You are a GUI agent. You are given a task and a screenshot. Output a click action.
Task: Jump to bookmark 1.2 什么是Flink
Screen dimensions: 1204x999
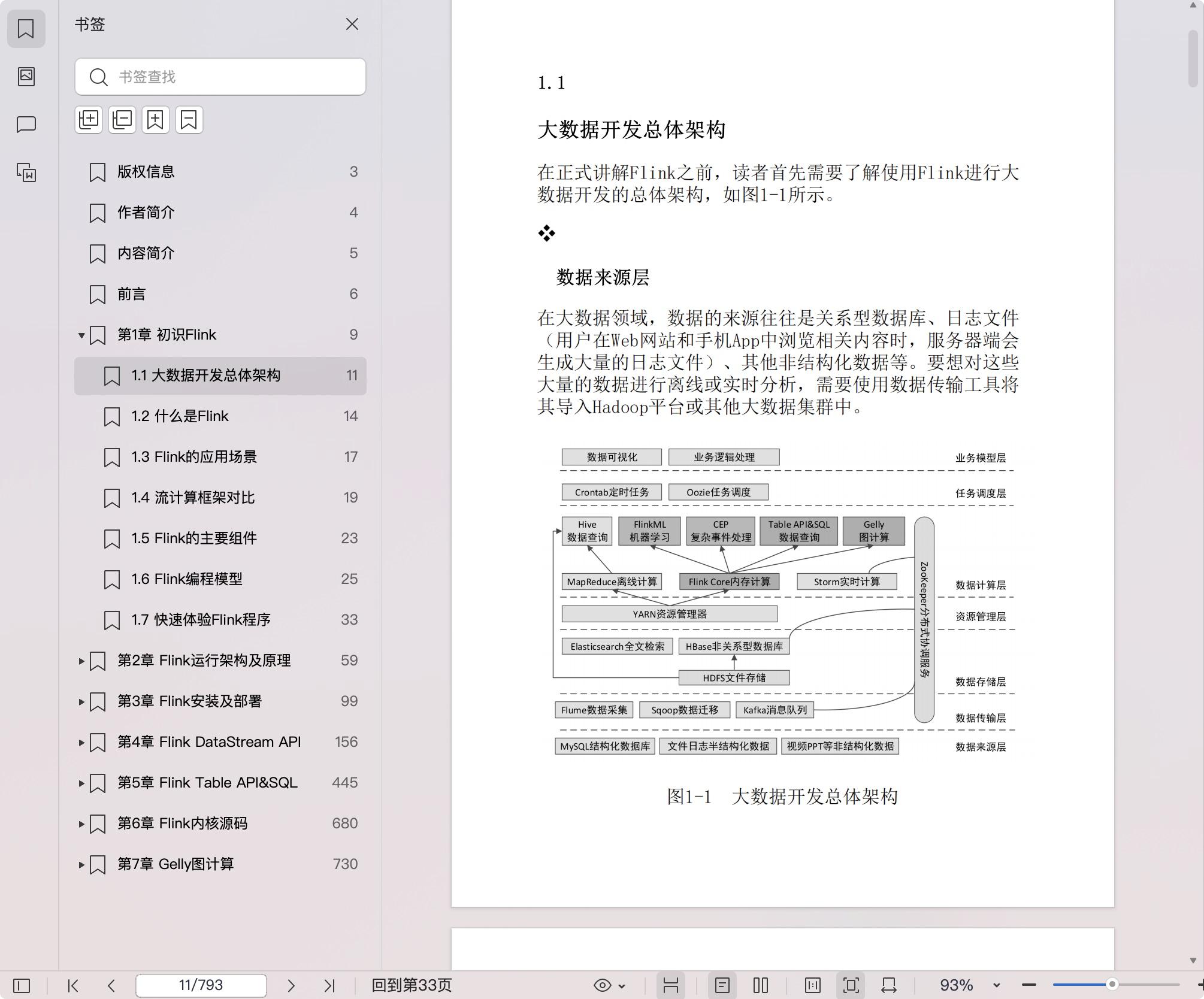220,416
